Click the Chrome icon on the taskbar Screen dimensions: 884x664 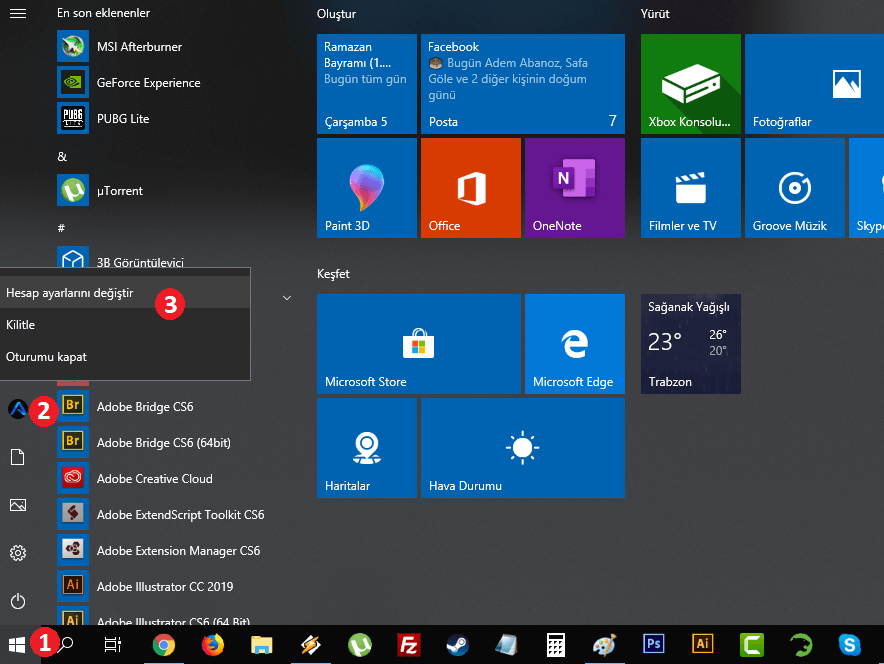point(164,645)
